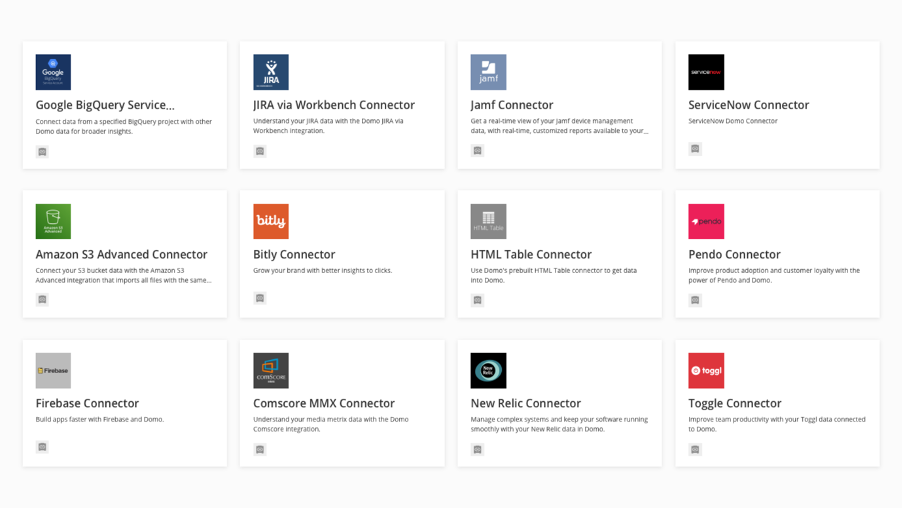Image resolution: width=902 pixels, height=508 pixels.
Task: Select the Firebase logo icon
Action: pos(53,370)
